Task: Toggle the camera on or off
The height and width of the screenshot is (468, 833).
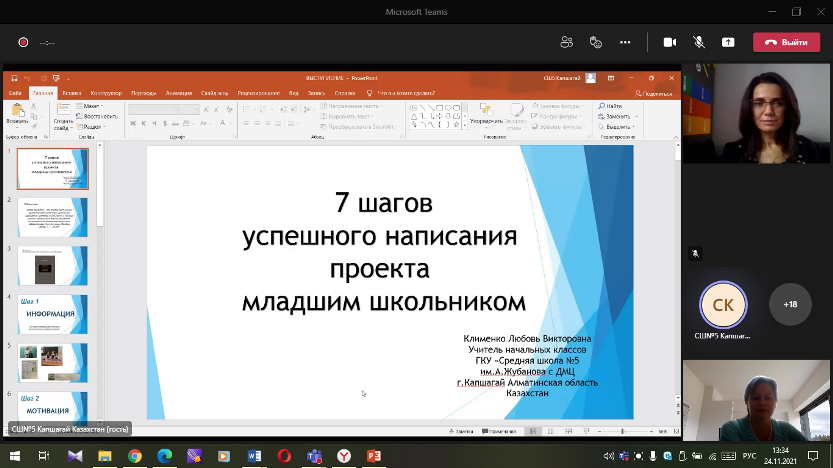Action: click(670, 42)
